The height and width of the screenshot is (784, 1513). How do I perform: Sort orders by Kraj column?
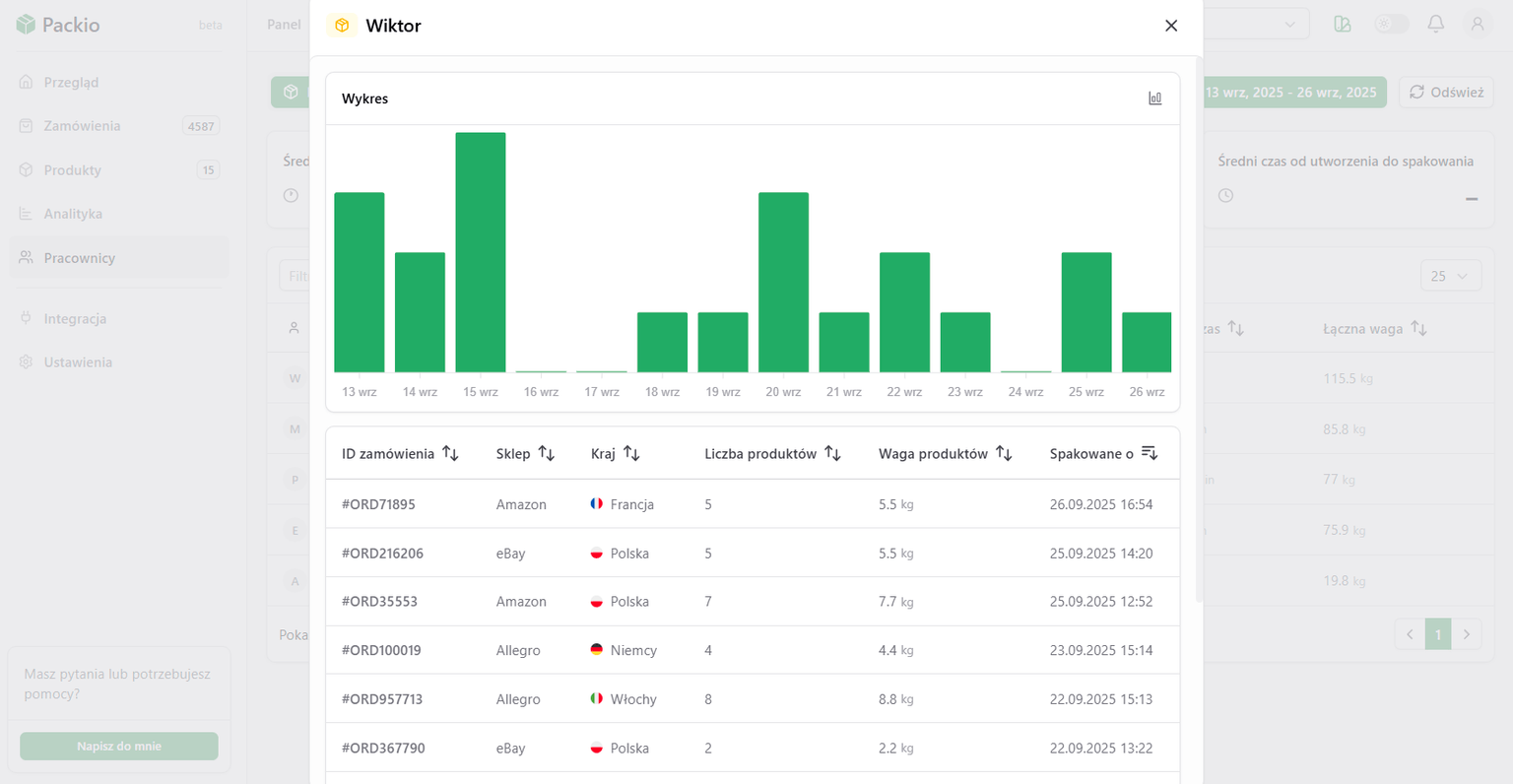(x=631, y=453)
